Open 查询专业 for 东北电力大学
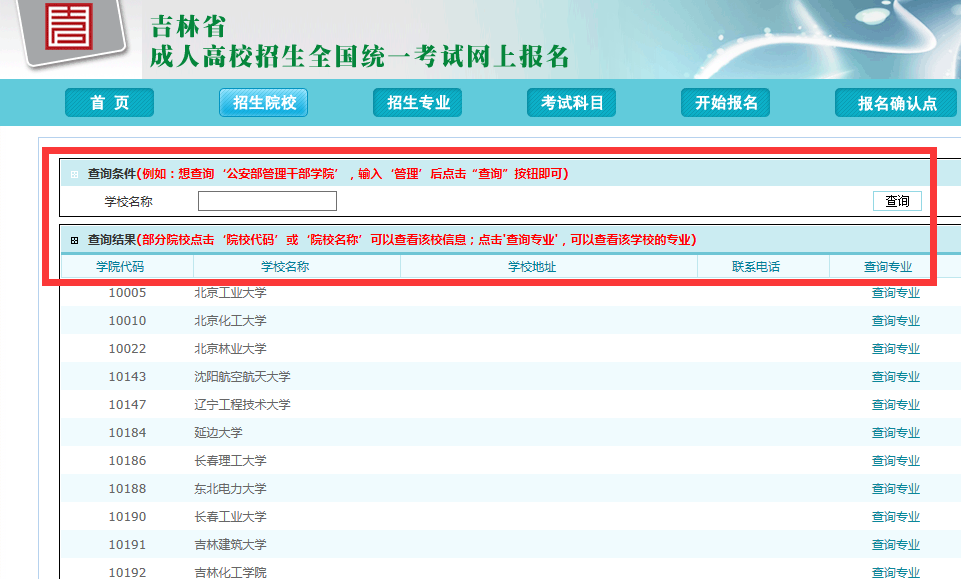The image size is (961, 579). tap(896, 488)
